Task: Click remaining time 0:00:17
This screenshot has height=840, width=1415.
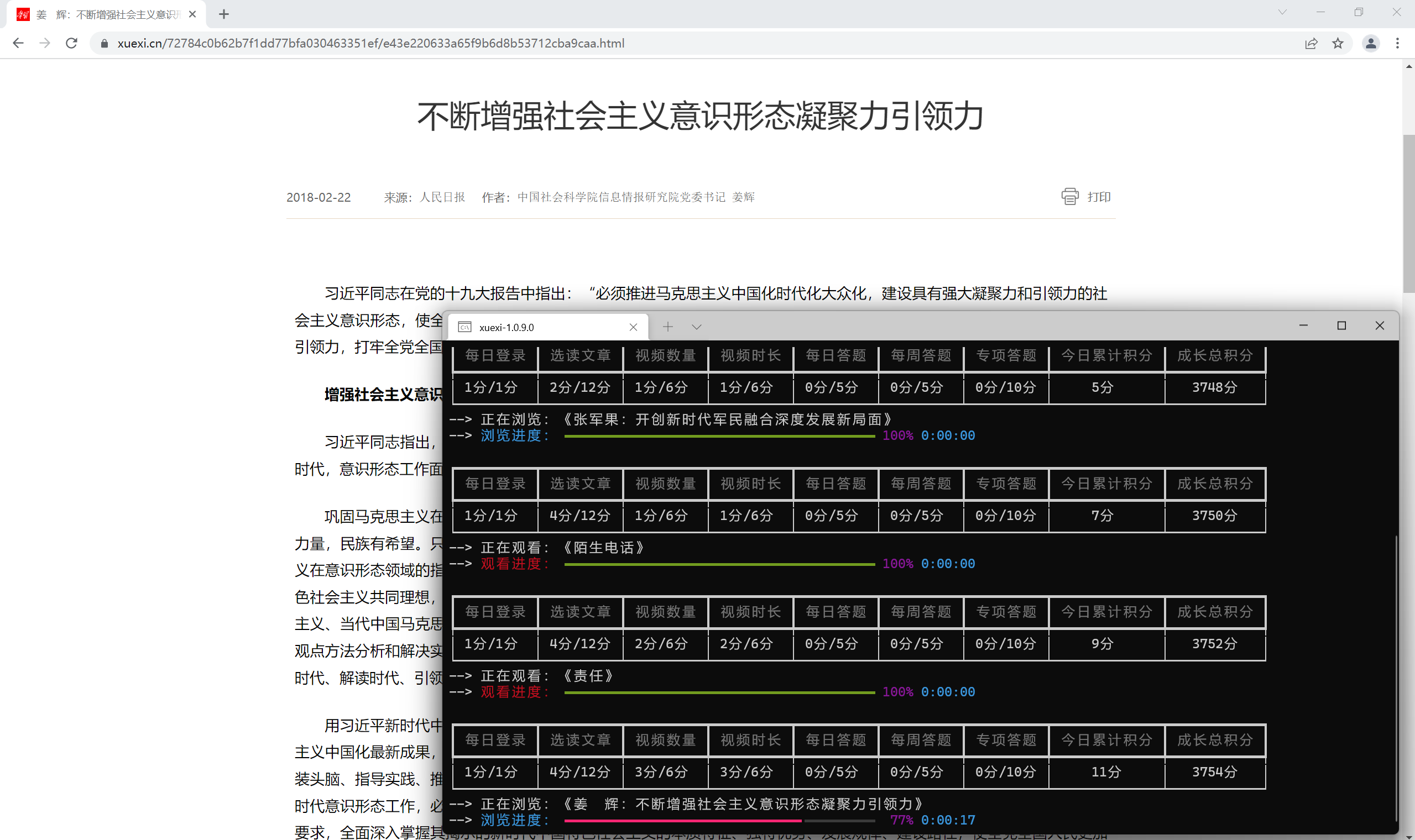Action: [948, 820]
